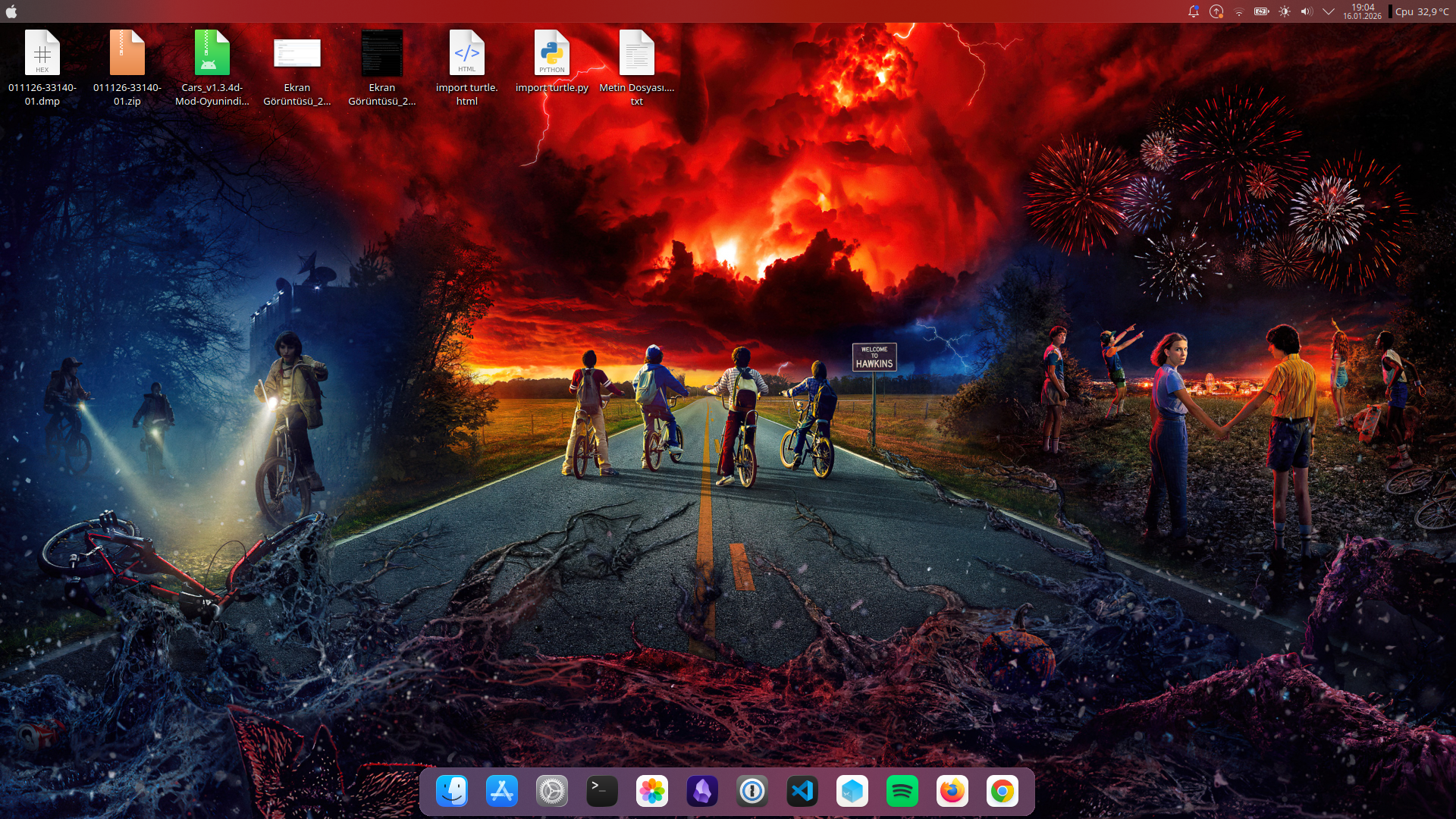The width and height of the screenshot is (1456, 819).
Task: Launch Google Chrome from the dock
Action: [1003, 792]
